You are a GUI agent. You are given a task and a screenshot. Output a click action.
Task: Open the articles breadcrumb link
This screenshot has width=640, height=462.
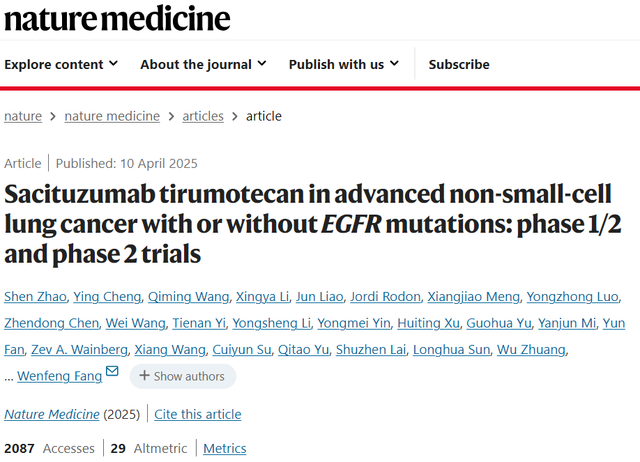coord(203,116)
